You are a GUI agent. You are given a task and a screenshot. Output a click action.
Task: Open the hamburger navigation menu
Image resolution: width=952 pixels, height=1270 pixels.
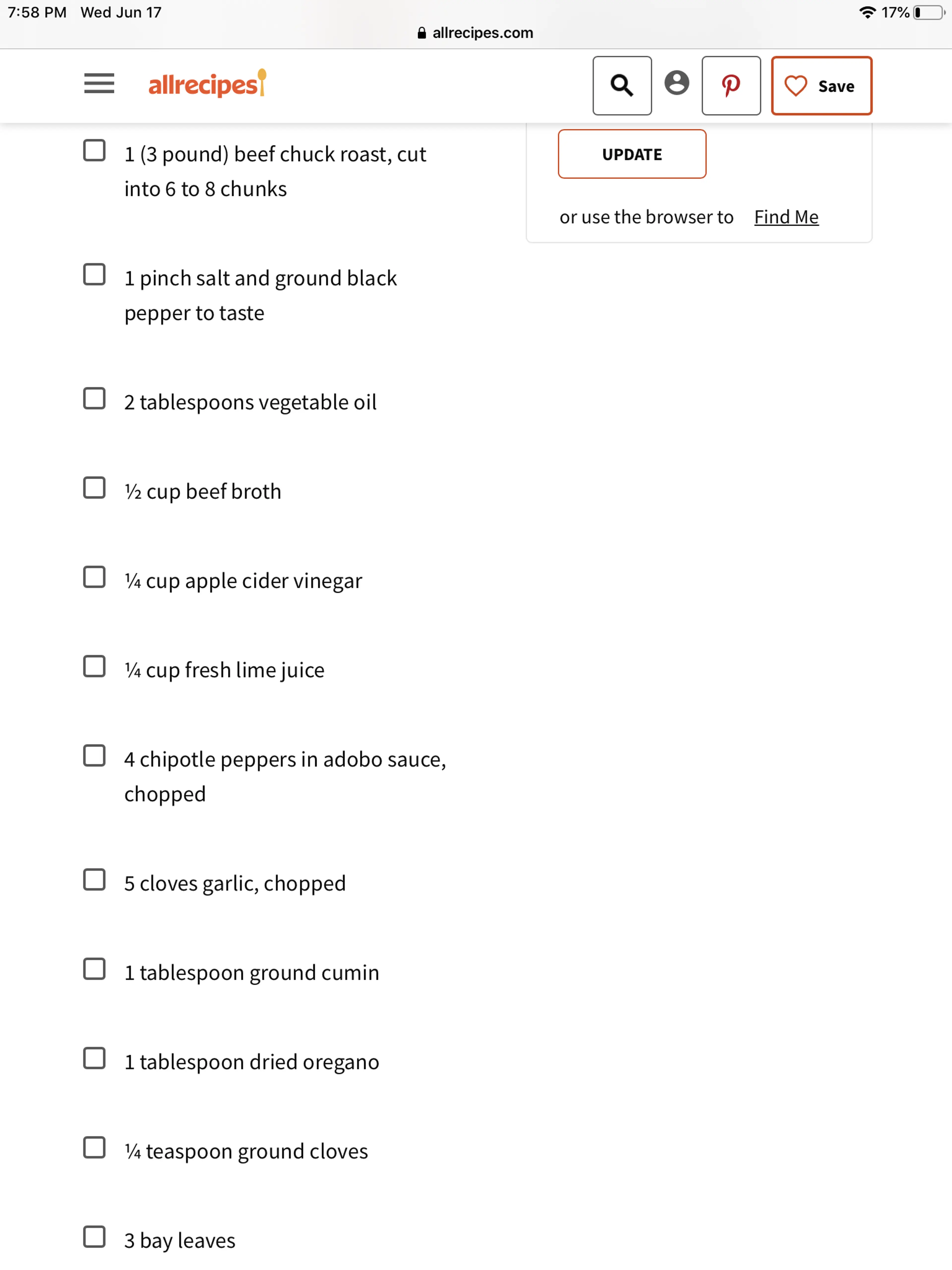pyautogui.click(x=99, y=84)
